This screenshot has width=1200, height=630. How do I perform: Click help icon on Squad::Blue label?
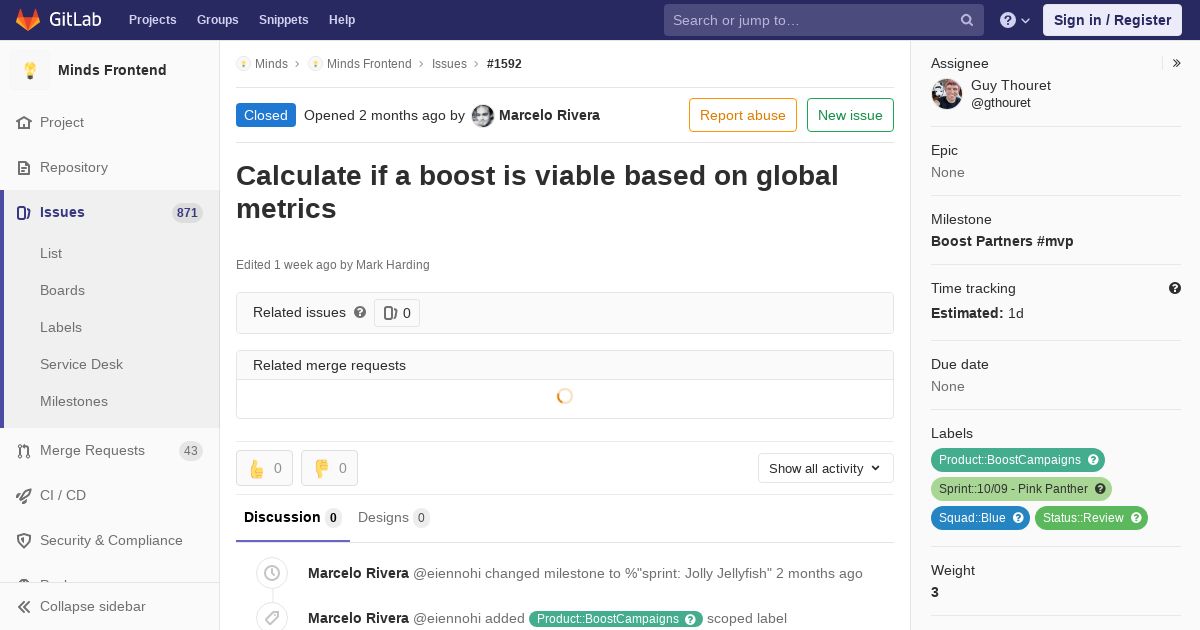point(1018,518)
